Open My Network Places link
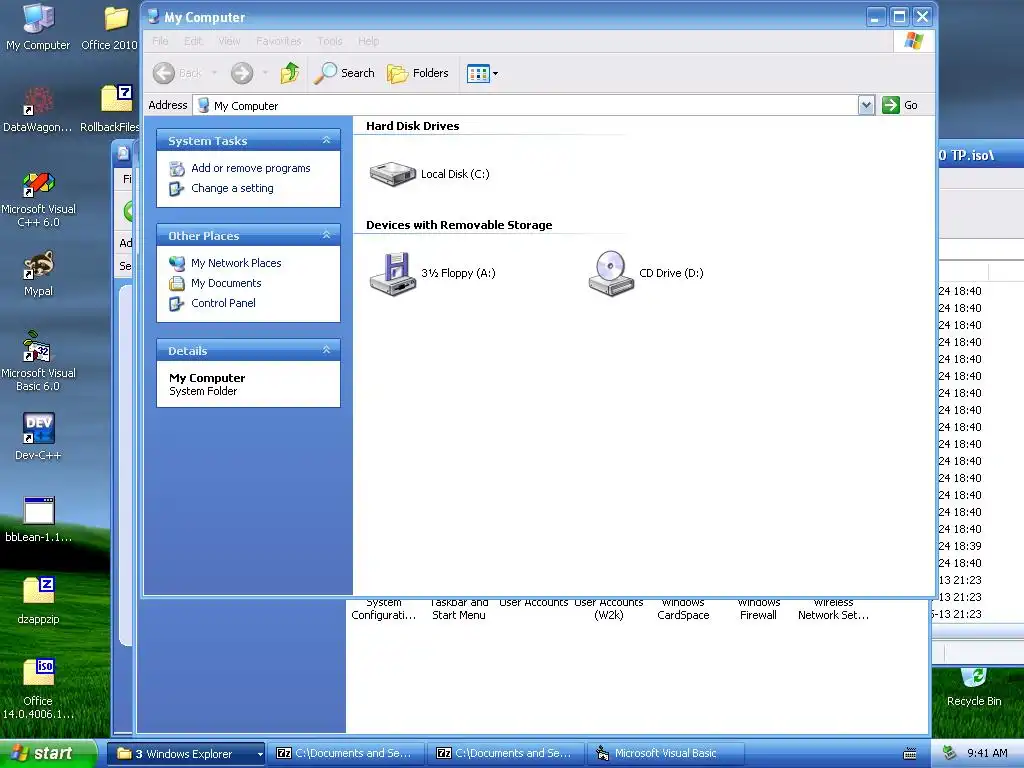1024x768 pixels. pos(236,263)
